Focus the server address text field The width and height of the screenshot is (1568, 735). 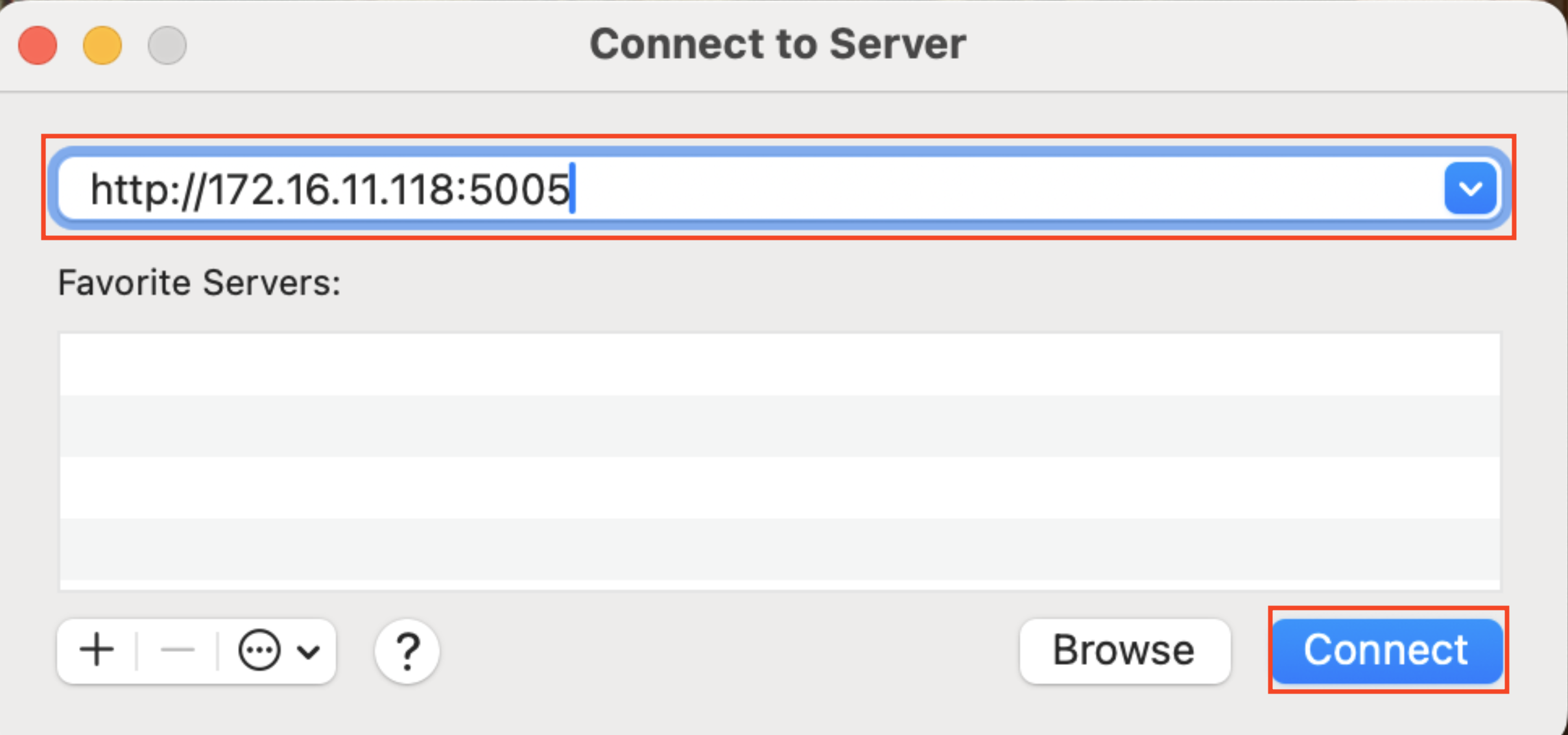pos(973,189)
